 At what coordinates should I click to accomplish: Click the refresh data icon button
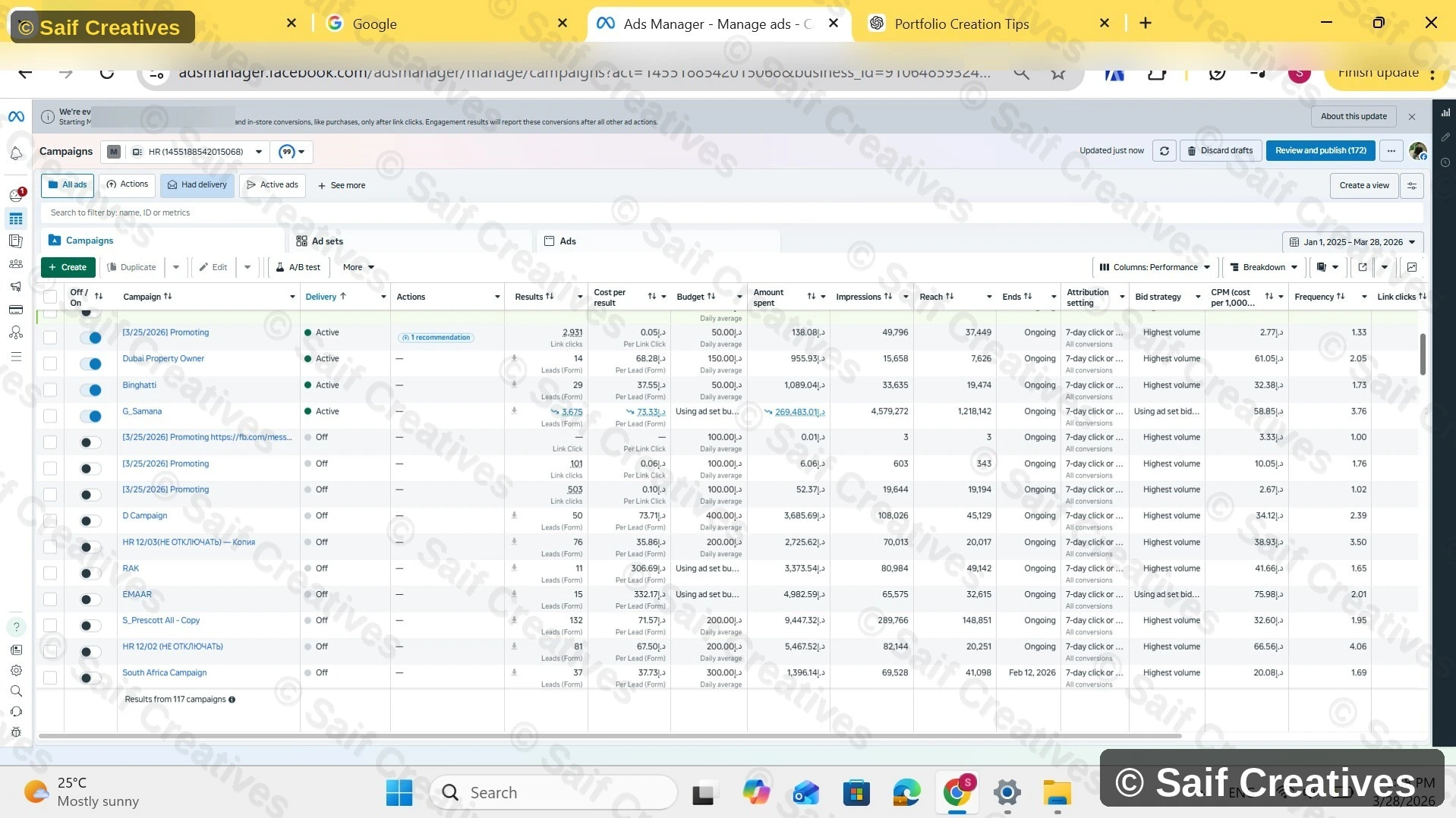tap(1164, 151)
